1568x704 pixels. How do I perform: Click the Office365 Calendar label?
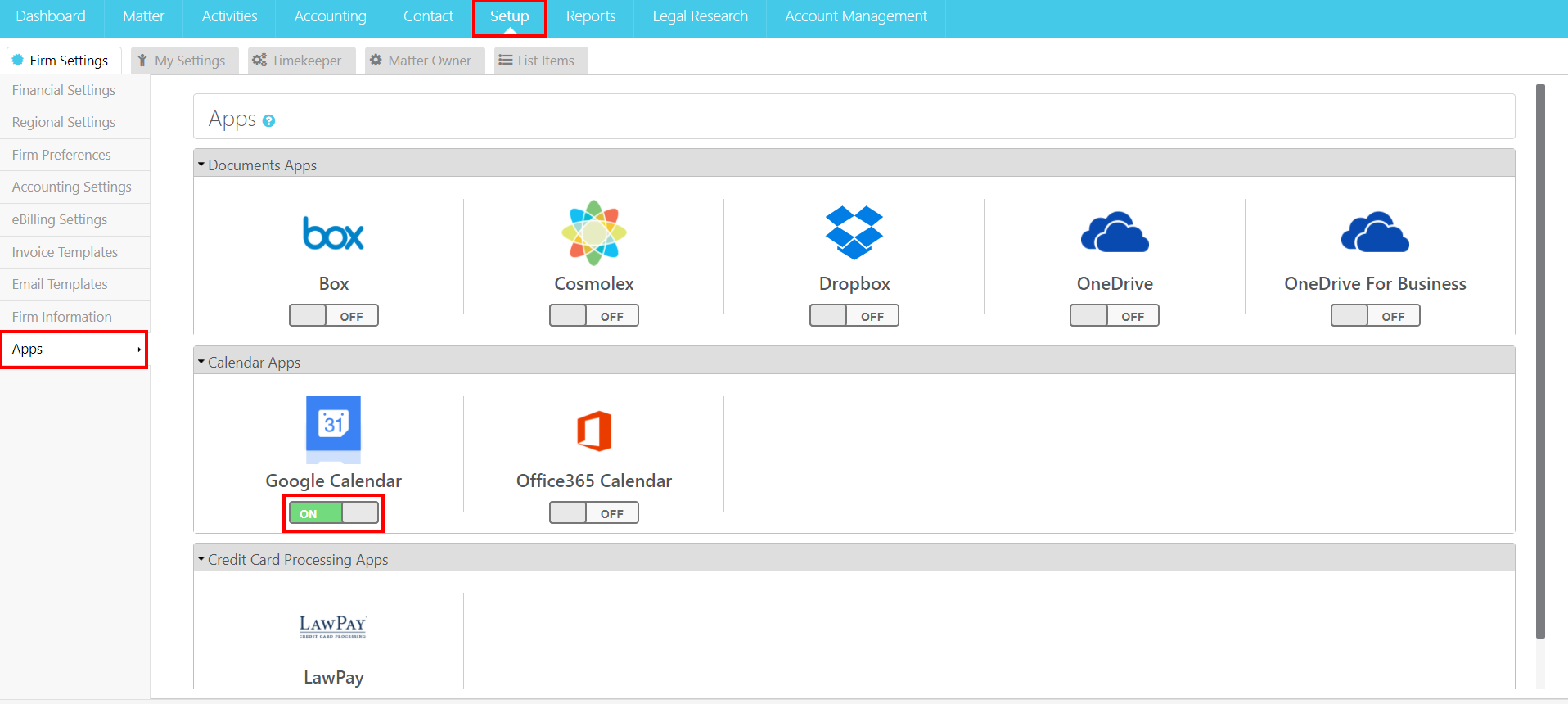(594, 481)
